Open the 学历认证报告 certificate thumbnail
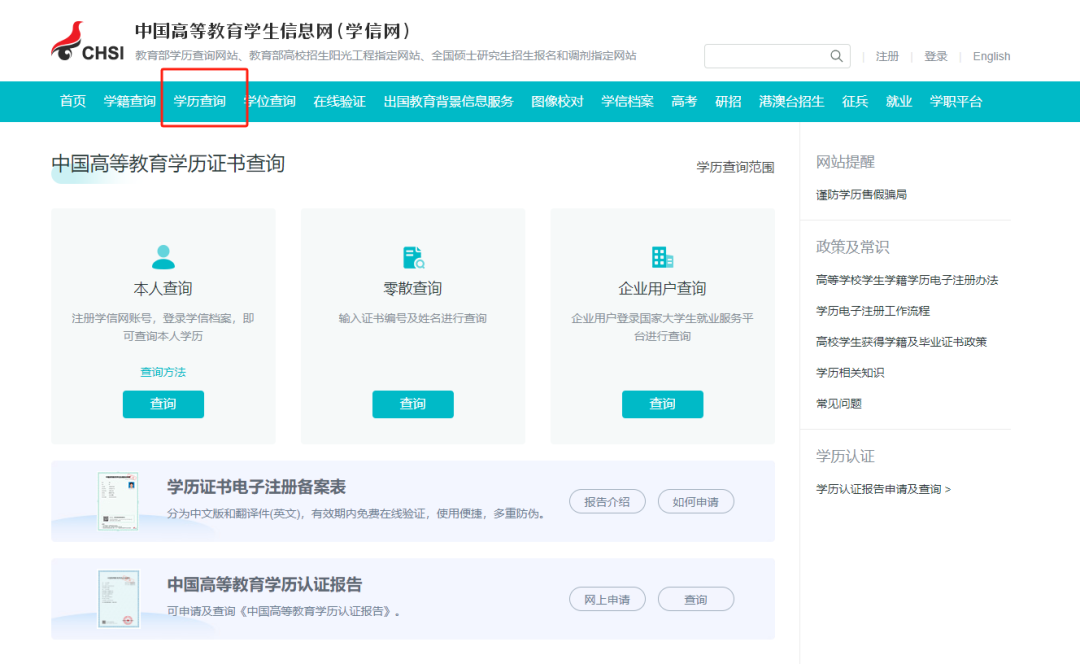 118,599
